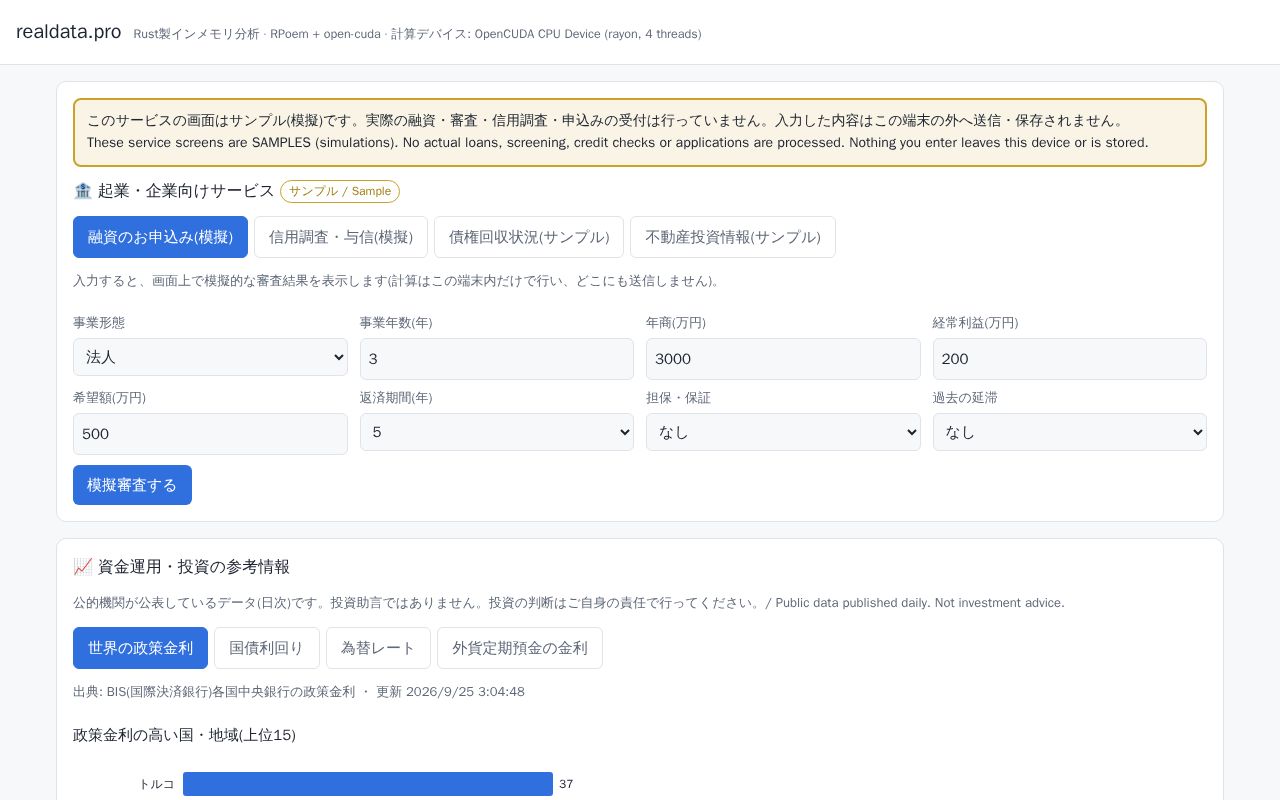Open the 担保・保証 dropdown
Viewport: 1280px width, 800px height.
click(783, 432)
